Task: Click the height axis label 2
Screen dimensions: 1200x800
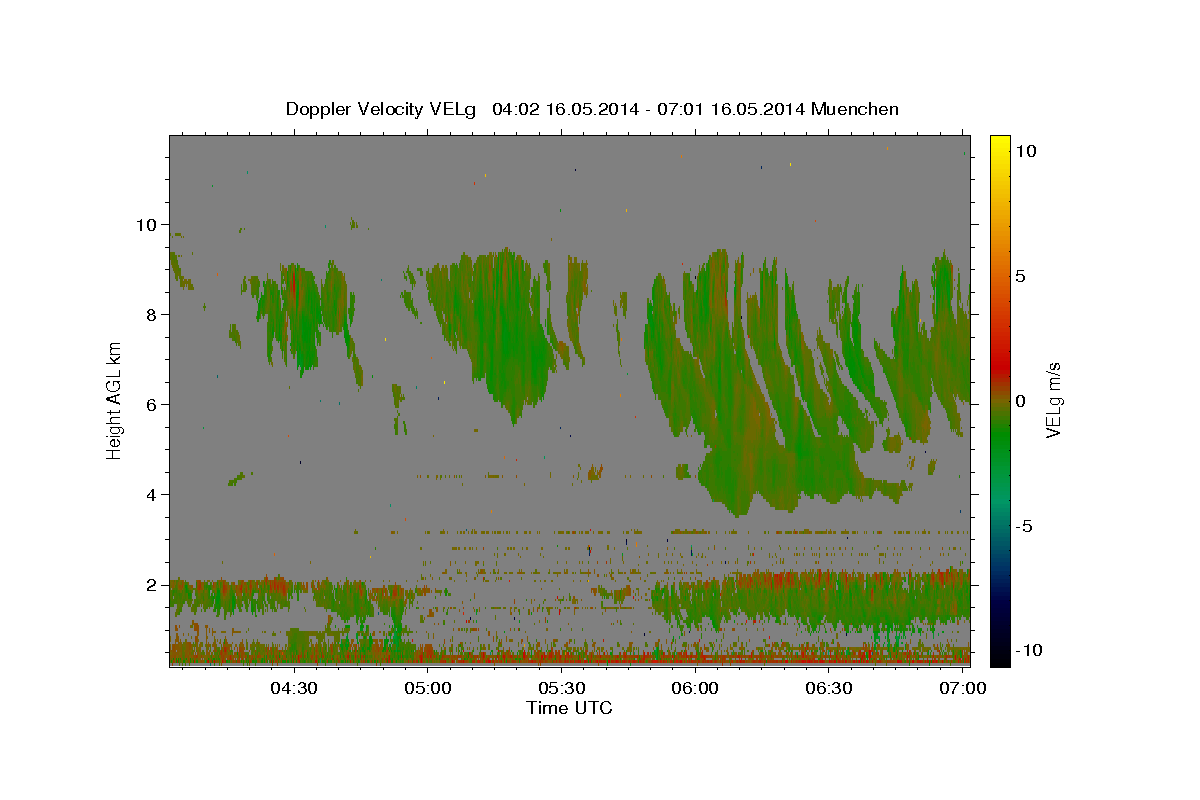Action: tap(150, 585)
